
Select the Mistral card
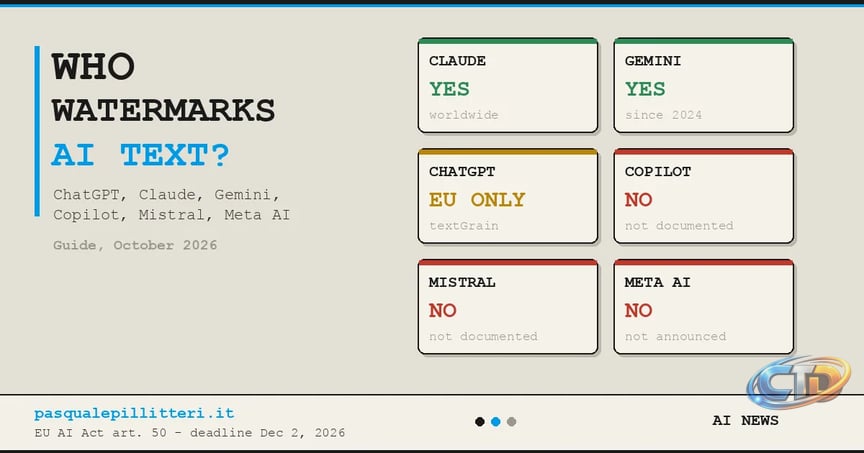(x=507, y=307)
